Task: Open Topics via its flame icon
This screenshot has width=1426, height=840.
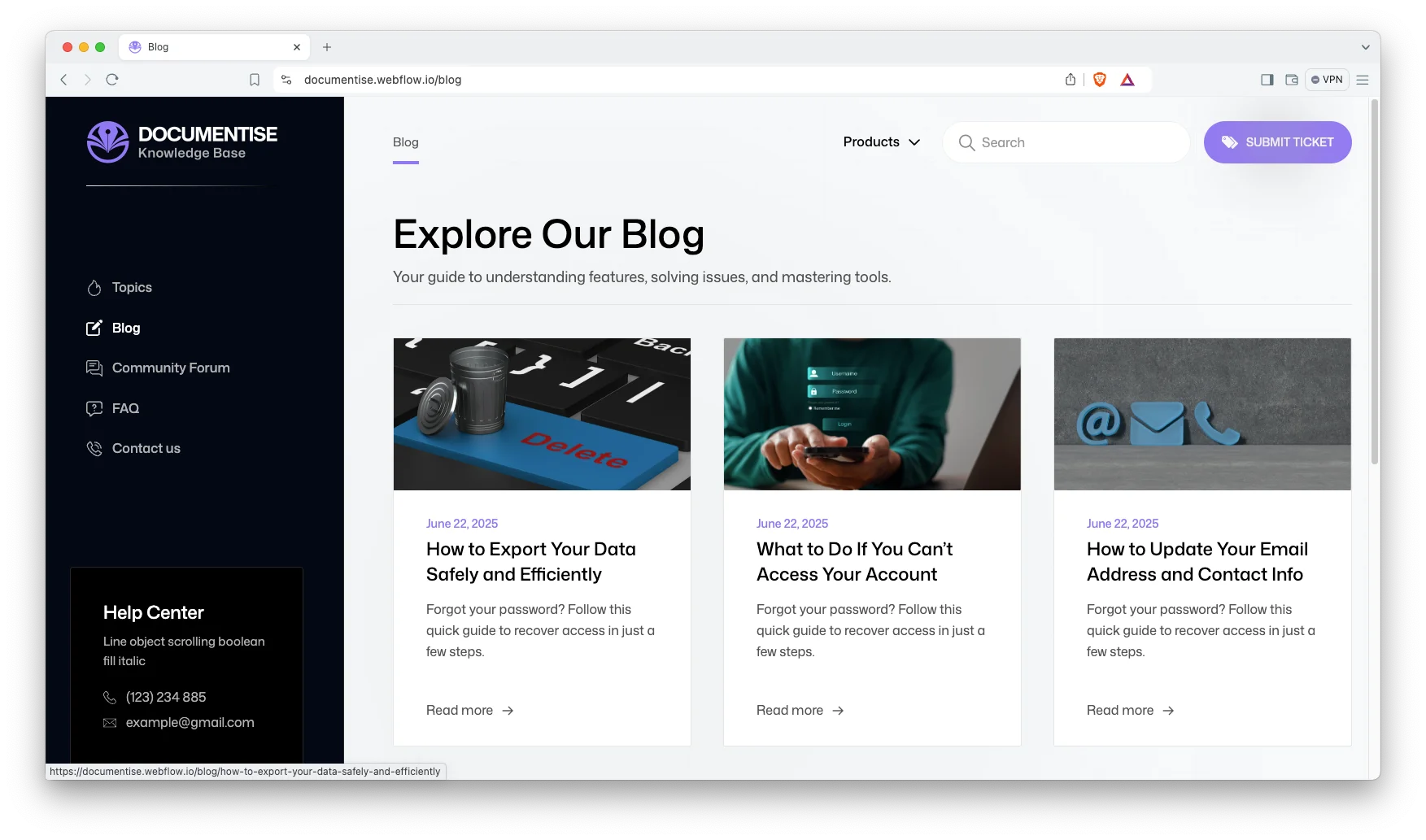Action: click(x=94, y=288)
